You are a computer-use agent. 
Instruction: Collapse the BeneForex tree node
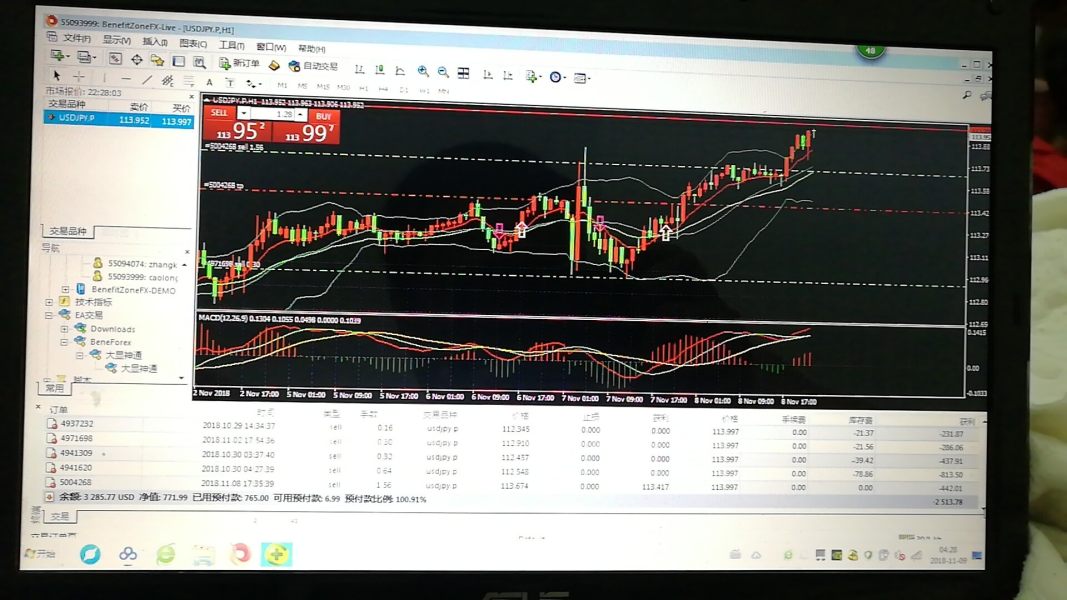click(64, 341)
